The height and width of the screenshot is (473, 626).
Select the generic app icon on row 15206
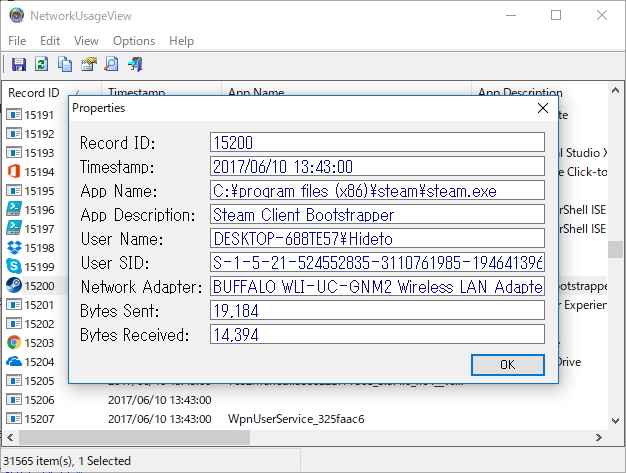pos(14,400)
